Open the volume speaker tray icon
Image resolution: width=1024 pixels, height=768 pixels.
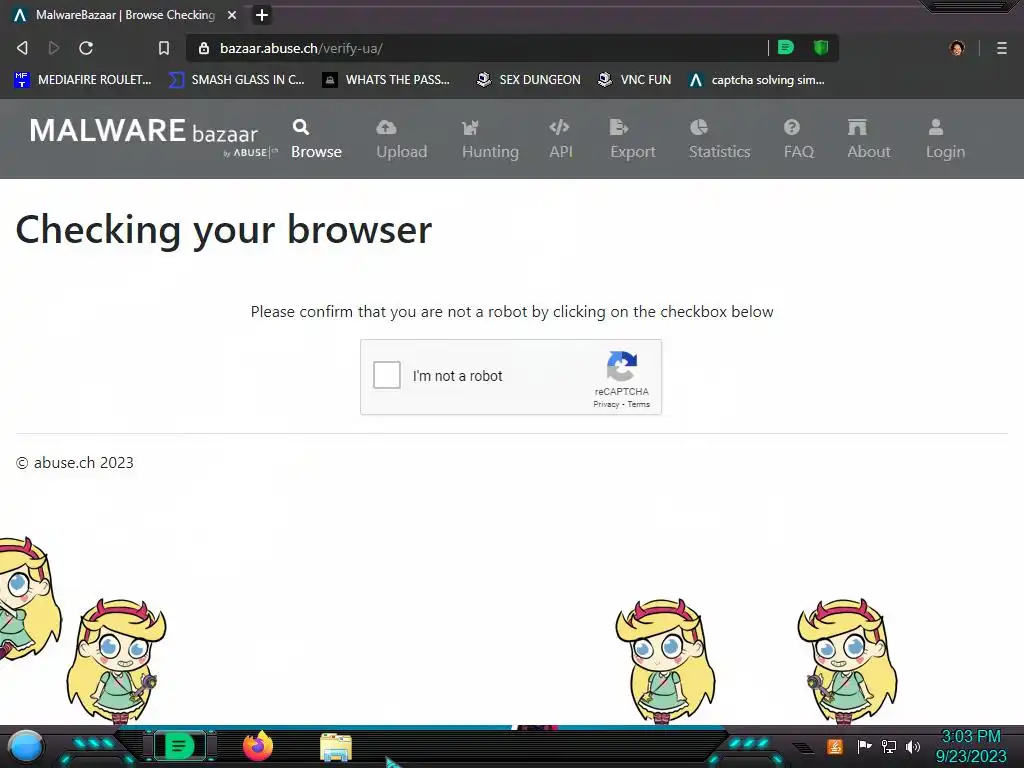913,746
